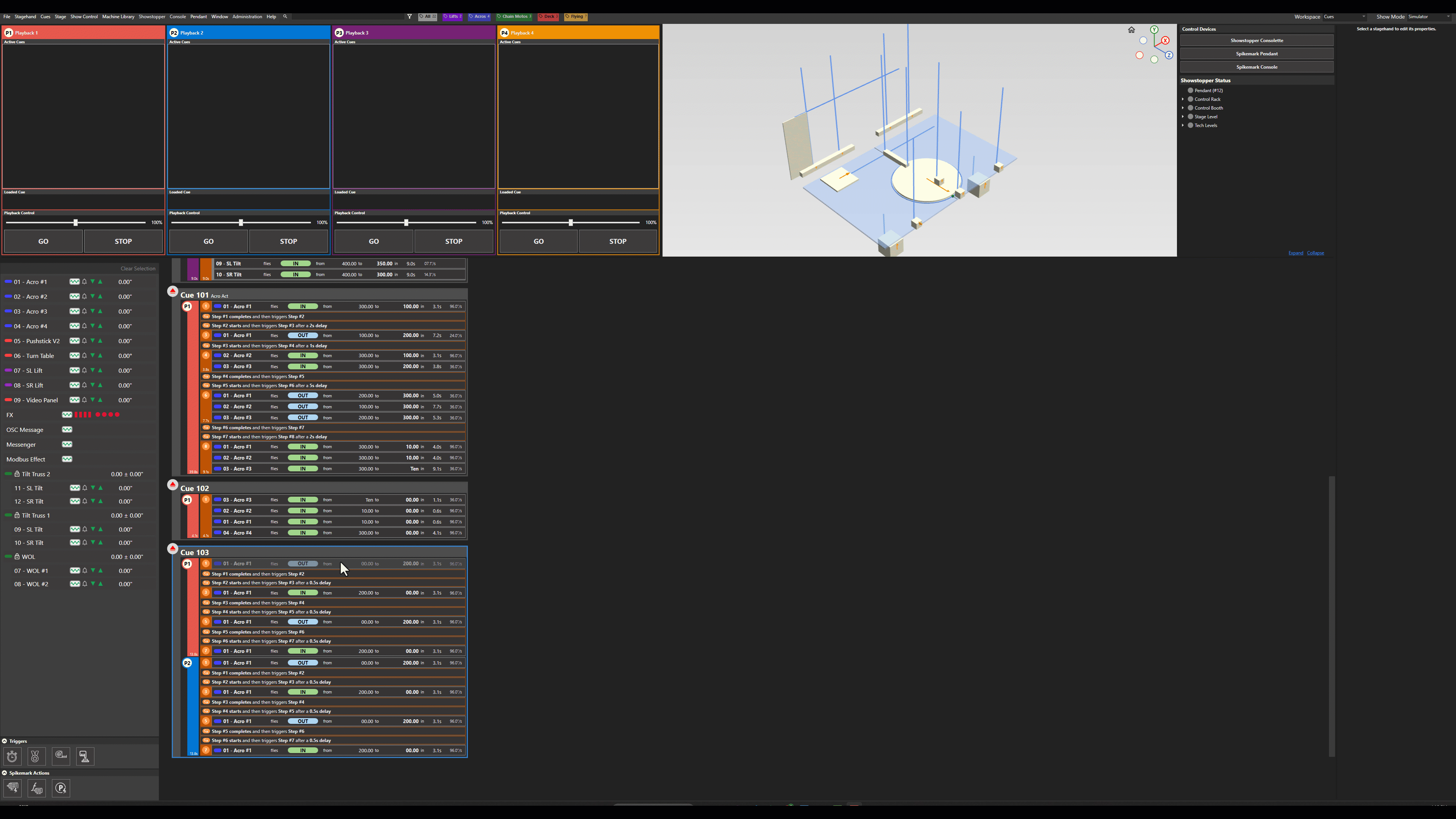Click the function motor Spikemark action
The width and height of the screenshot is (1456, 819).
(37, 788)
